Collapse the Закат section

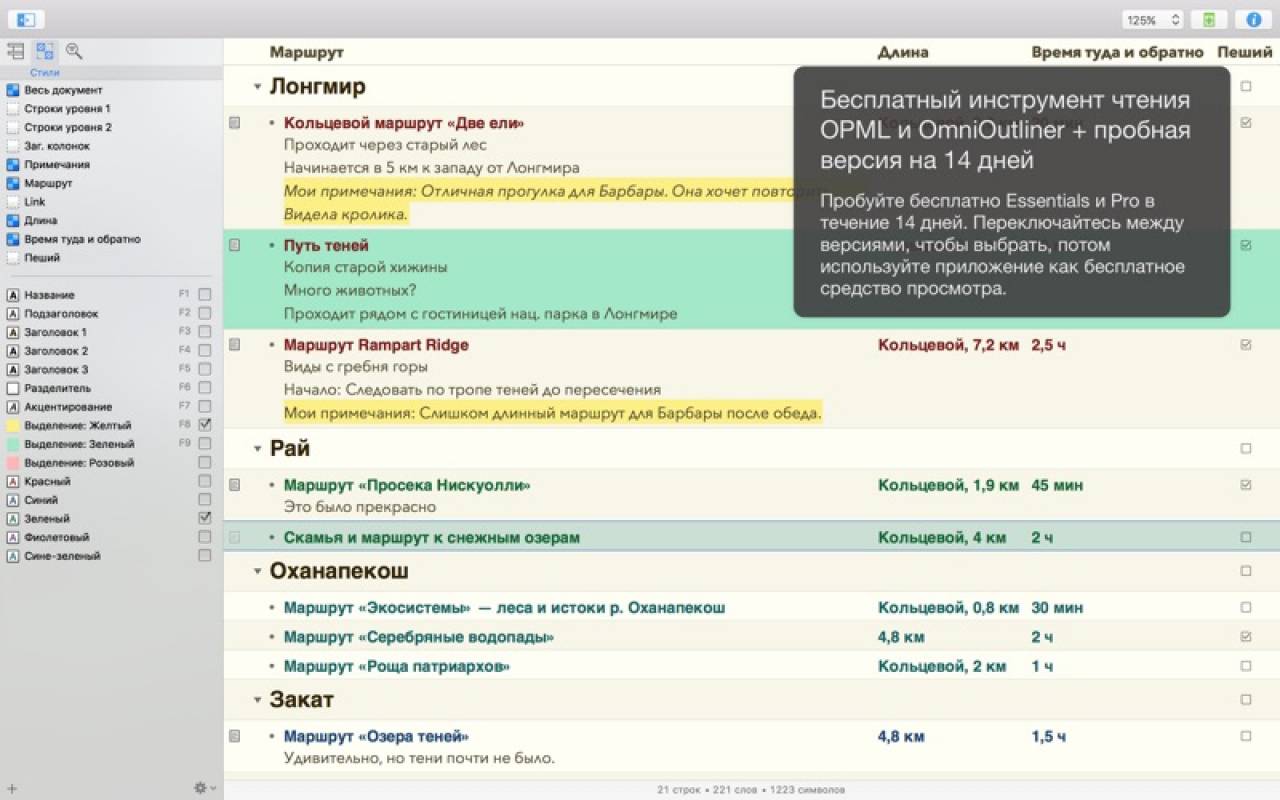(257, 700)
